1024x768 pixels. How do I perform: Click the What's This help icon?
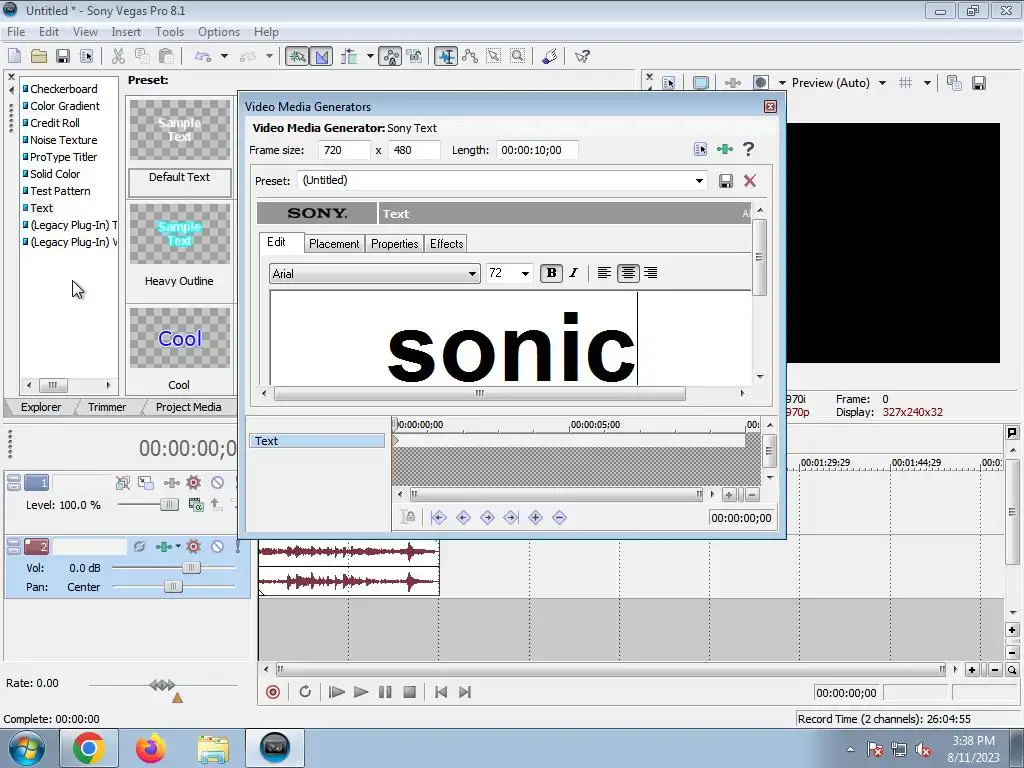click(x=582, y=56)
